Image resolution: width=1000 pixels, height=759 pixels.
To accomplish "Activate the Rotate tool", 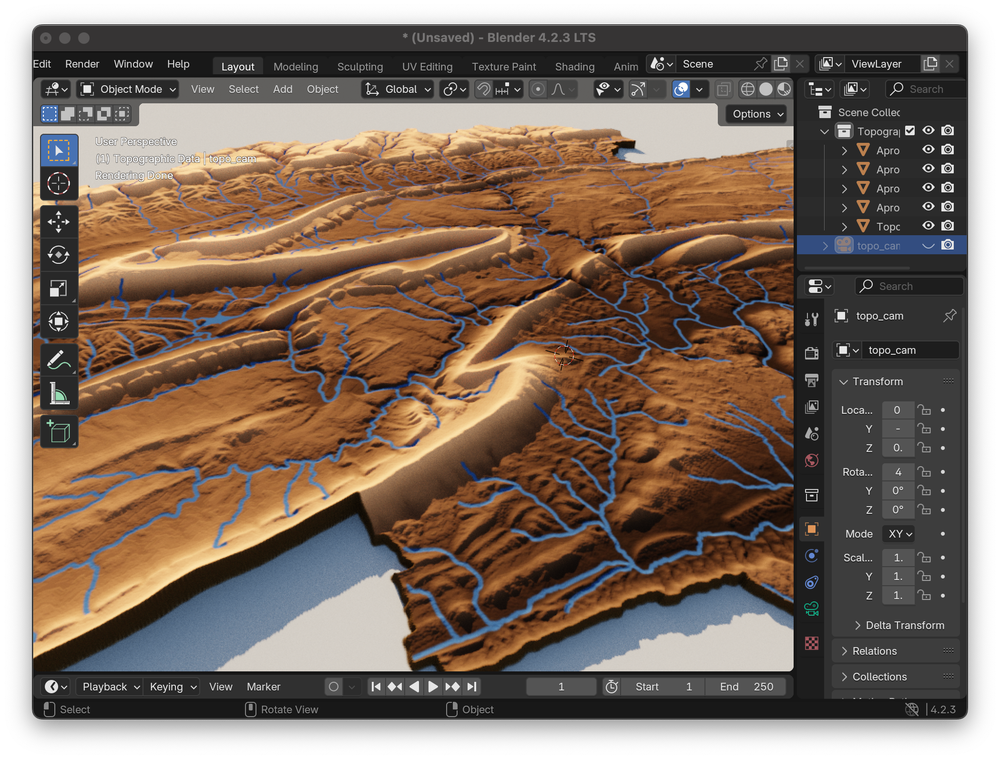I will [x=58, y=255].
